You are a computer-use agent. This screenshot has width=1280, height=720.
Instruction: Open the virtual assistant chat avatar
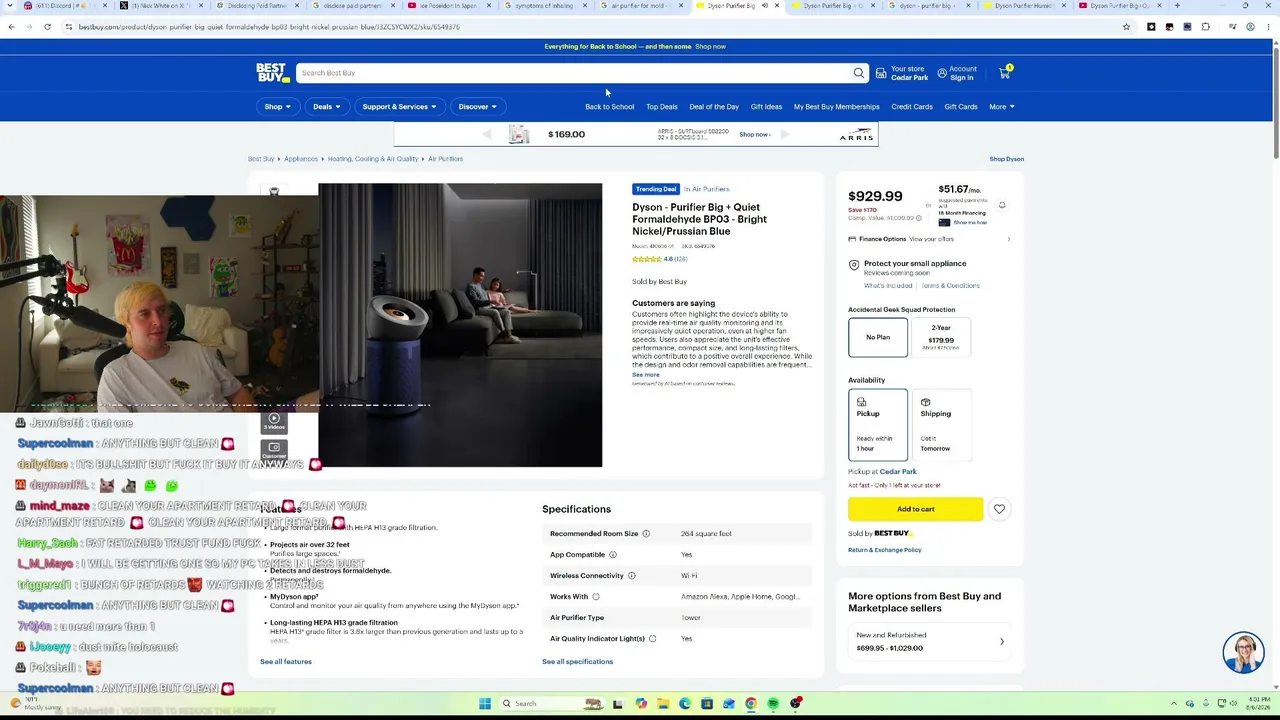tap(1243, 652)
